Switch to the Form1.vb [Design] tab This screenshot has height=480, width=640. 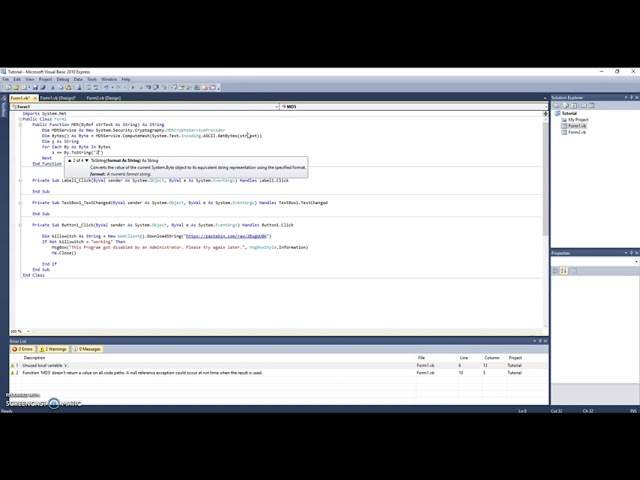pos(58,98)
